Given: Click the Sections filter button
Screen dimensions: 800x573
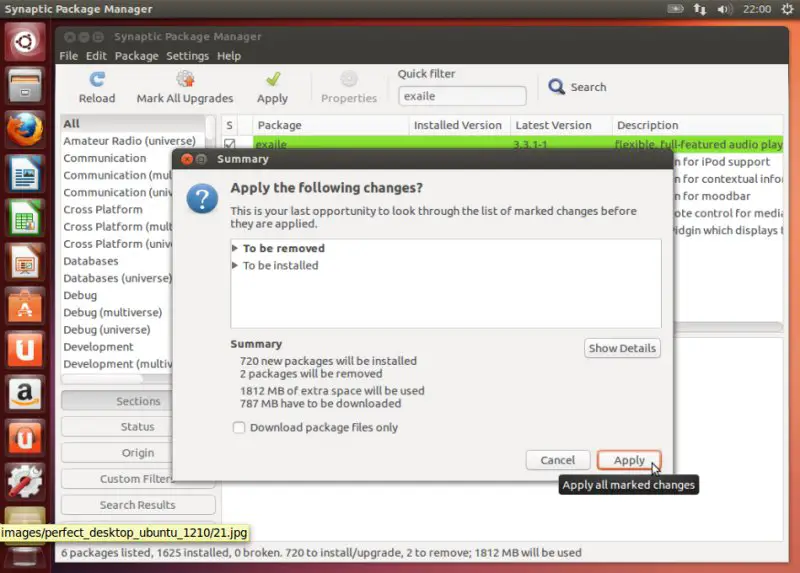Looking at the screenshot, I should (x=117, y=401).
